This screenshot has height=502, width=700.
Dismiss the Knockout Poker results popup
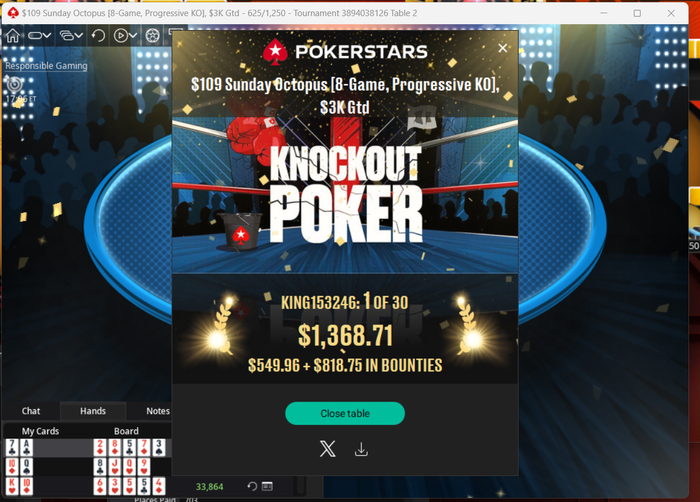click(503, 48)
